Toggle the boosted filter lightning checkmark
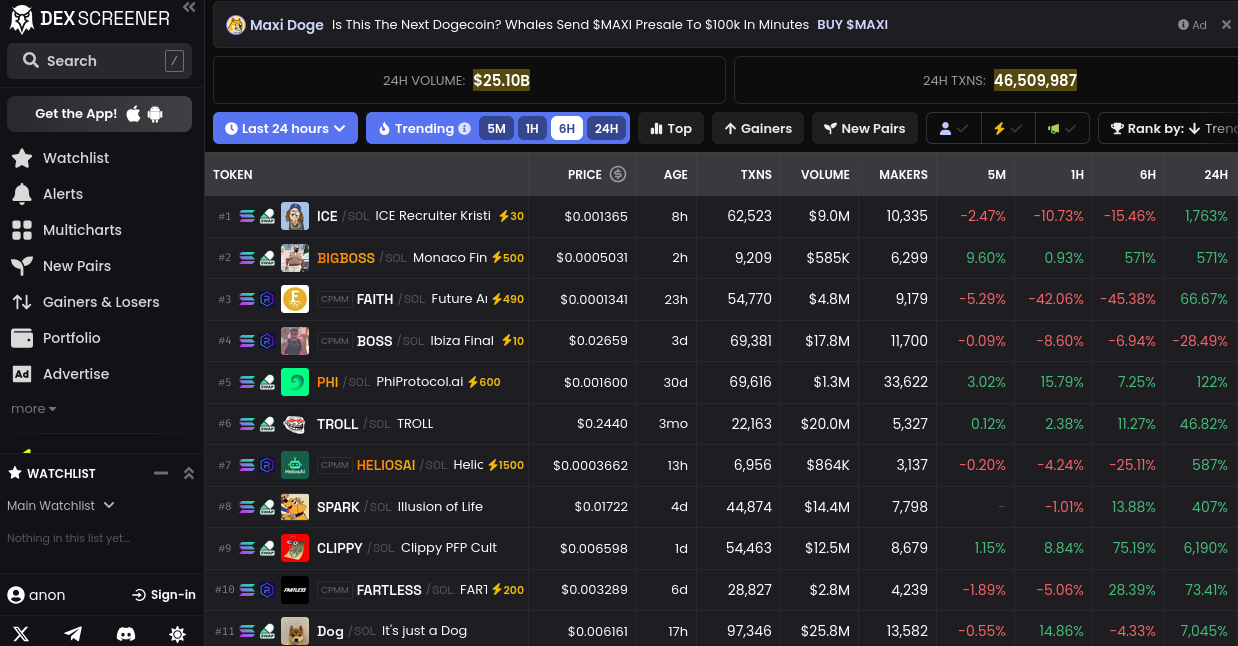Viewport: 1238px width, 646px height. (x=1007, y=129)
